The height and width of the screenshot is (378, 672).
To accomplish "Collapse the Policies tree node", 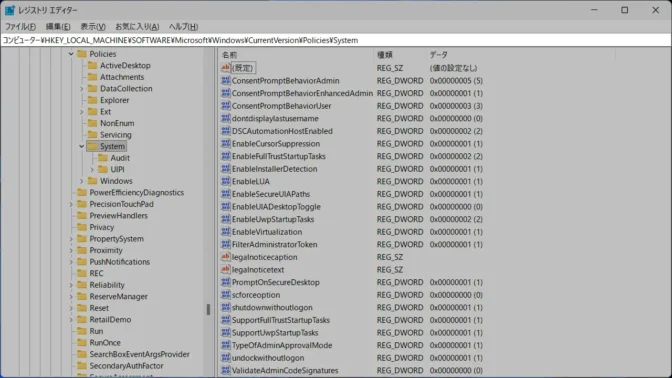I will click(x=71, y=54).
